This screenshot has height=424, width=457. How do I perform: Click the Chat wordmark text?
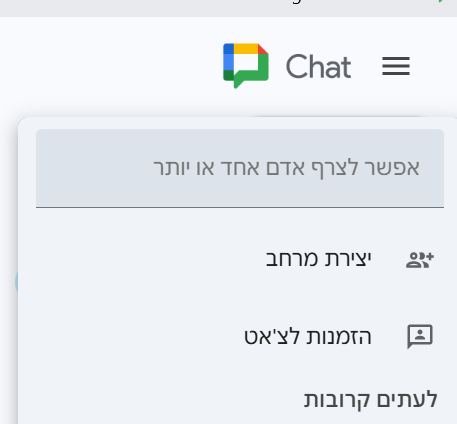[x=318, y=66]
